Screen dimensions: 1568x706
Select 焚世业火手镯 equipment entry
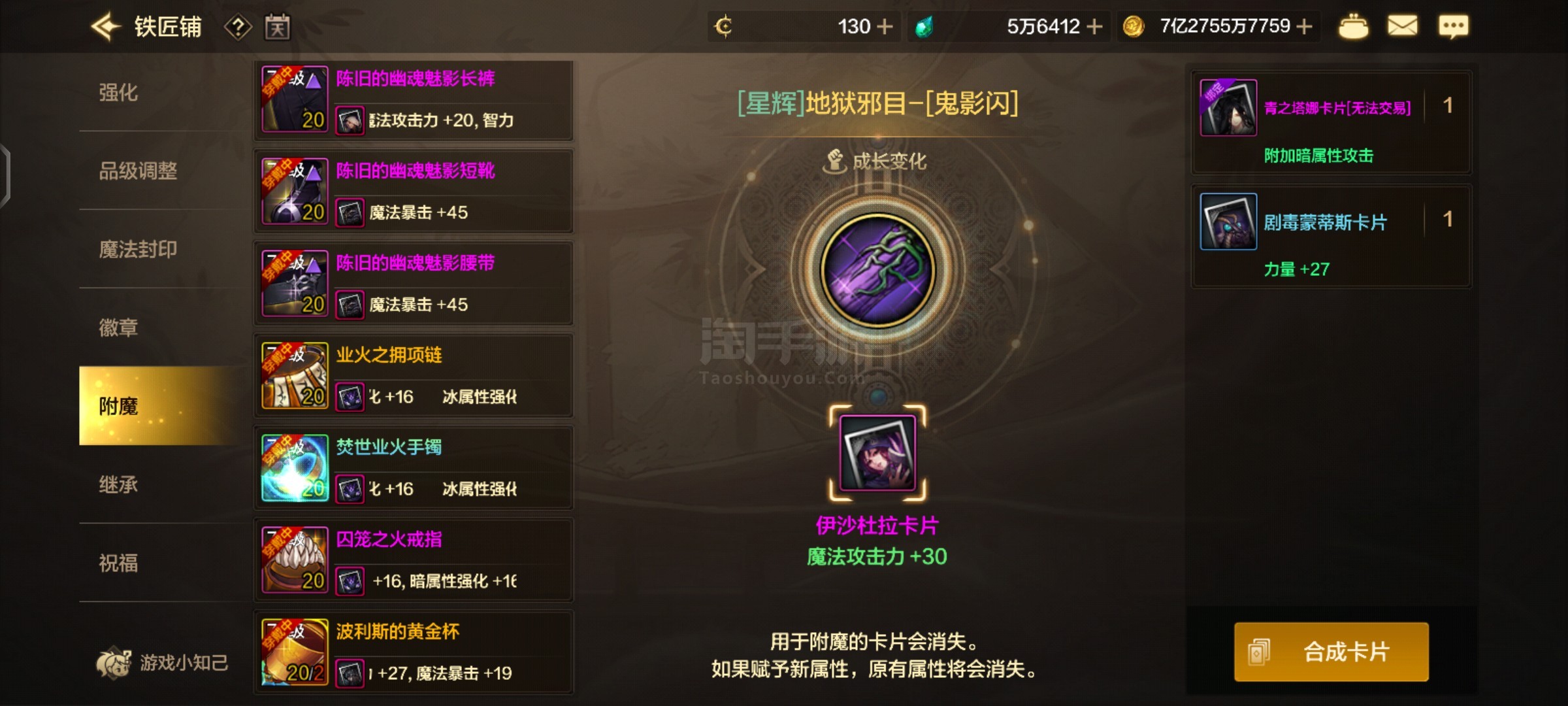click(x=414, y=467)
